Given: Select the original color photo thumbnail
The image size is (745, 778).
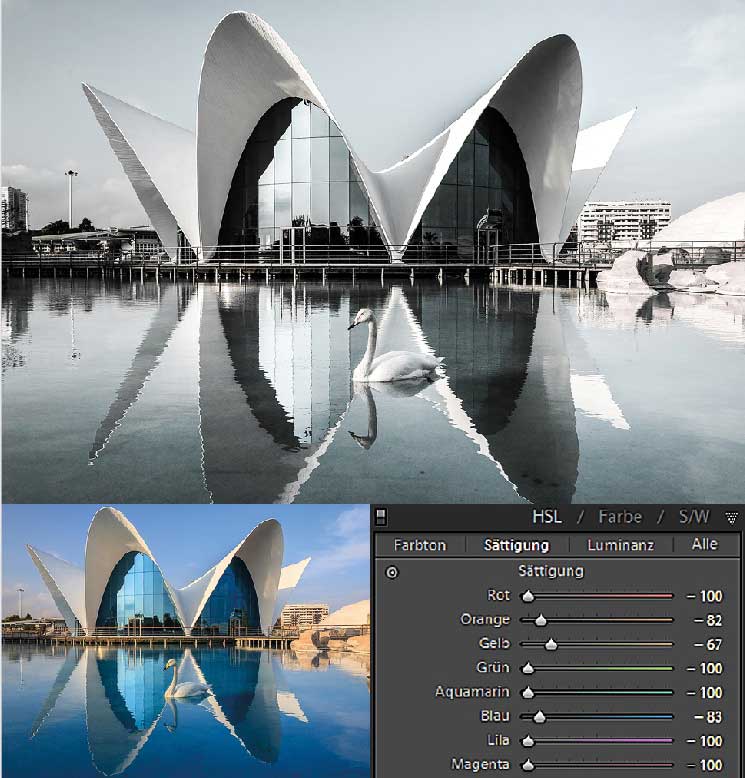Looking at the screenshot, I should 186,641.
